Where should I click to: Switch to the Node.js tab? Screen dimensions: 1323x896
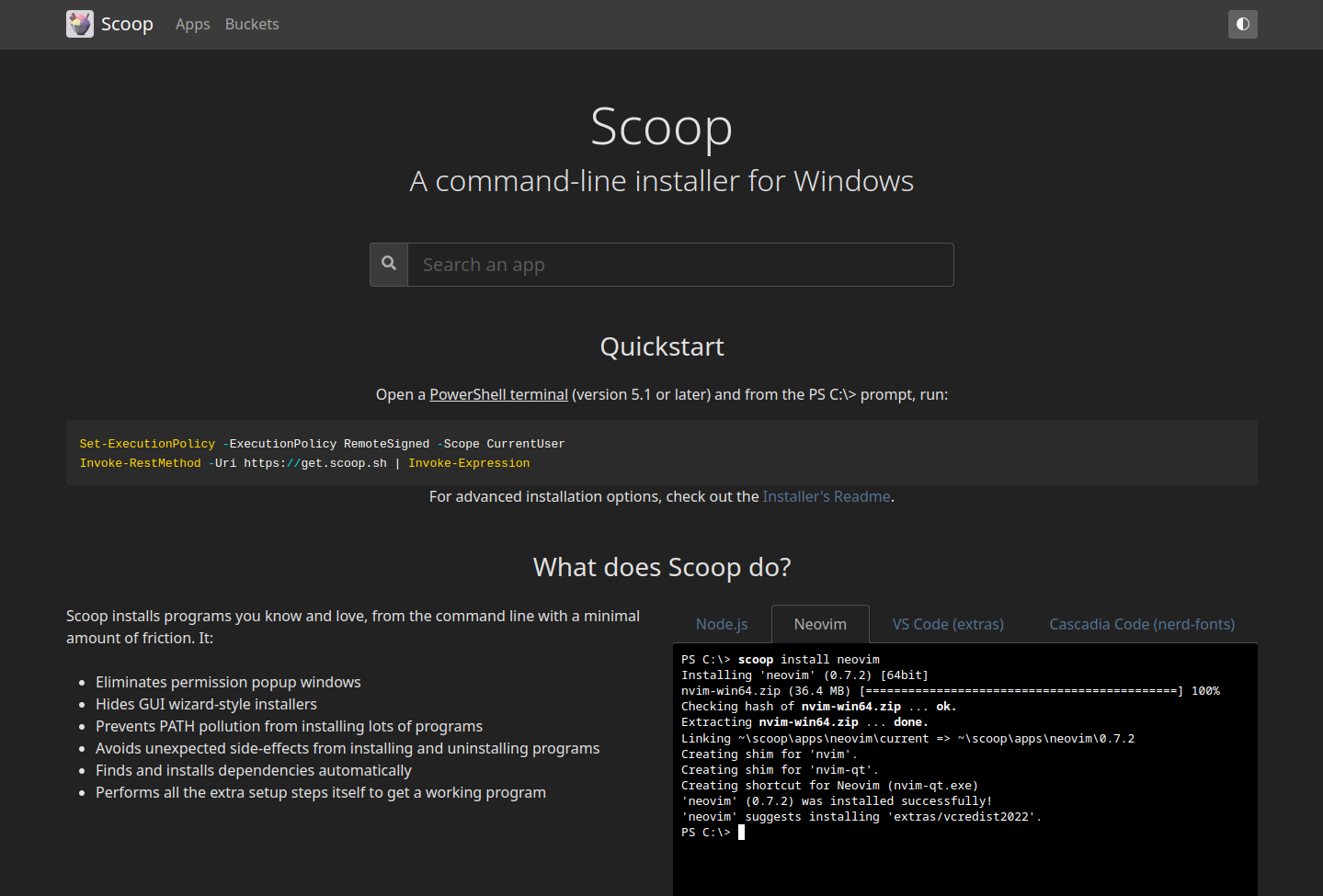(x=722, y=624)
